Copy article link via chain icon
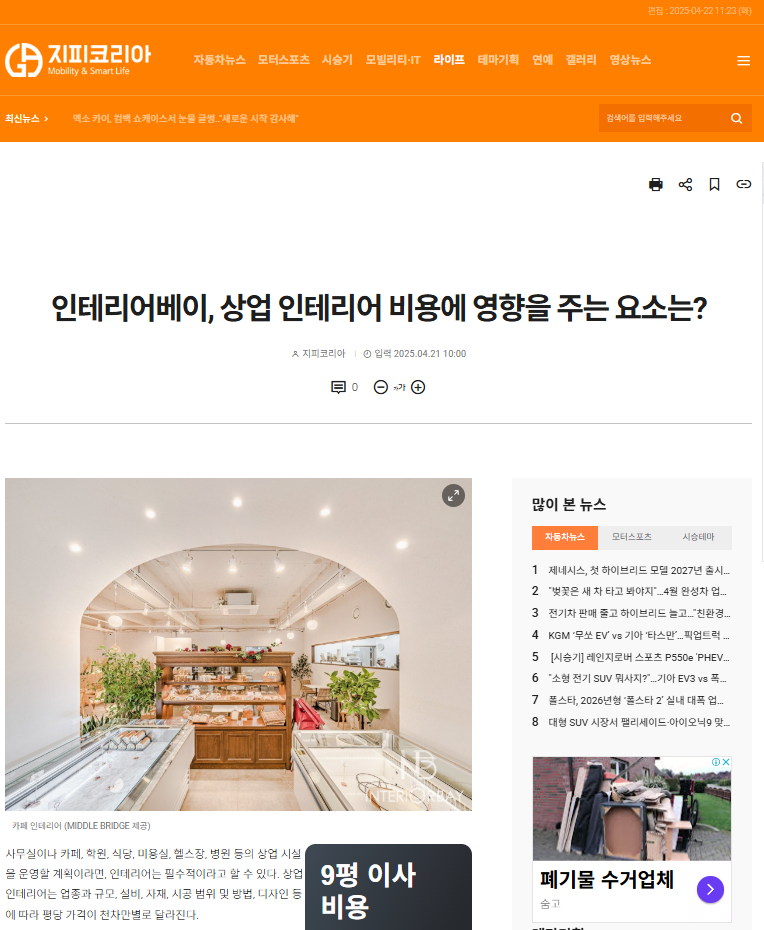The height and width of the screenshot is (930, 764). (x=743, y=184)
